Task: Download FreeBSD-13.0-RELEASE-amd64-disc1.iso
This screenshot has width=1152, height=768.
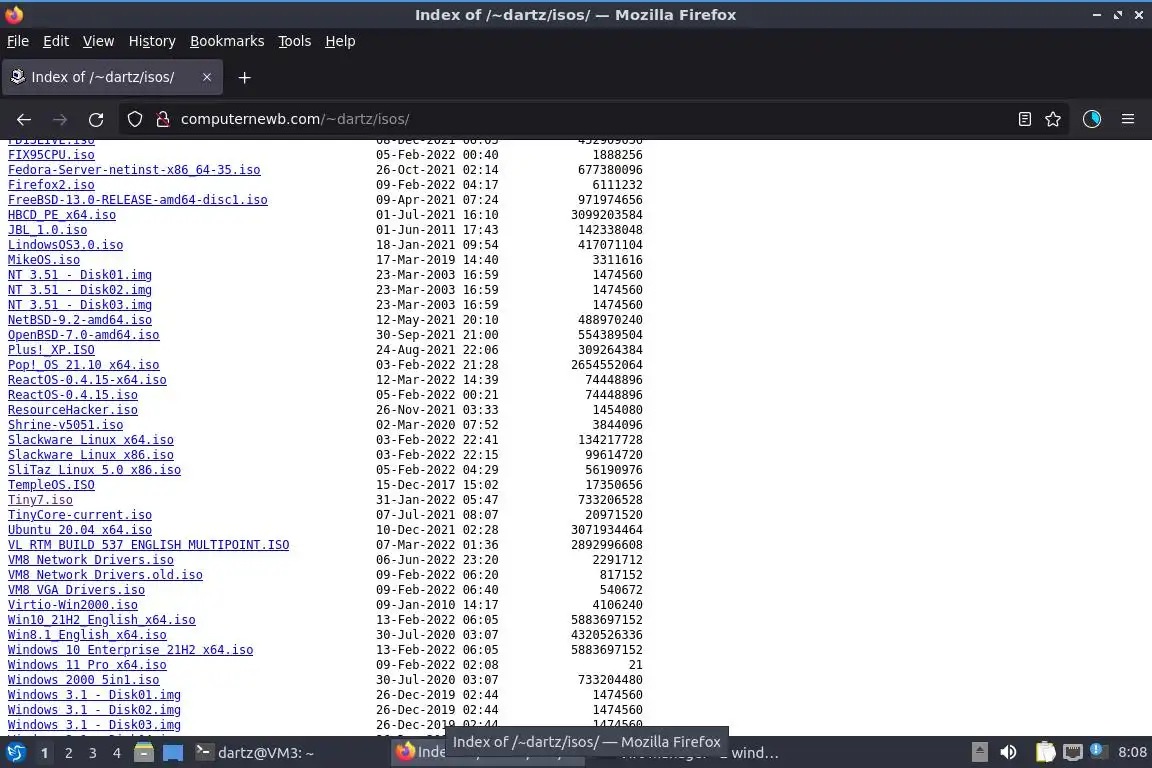Action: (137, 200)
